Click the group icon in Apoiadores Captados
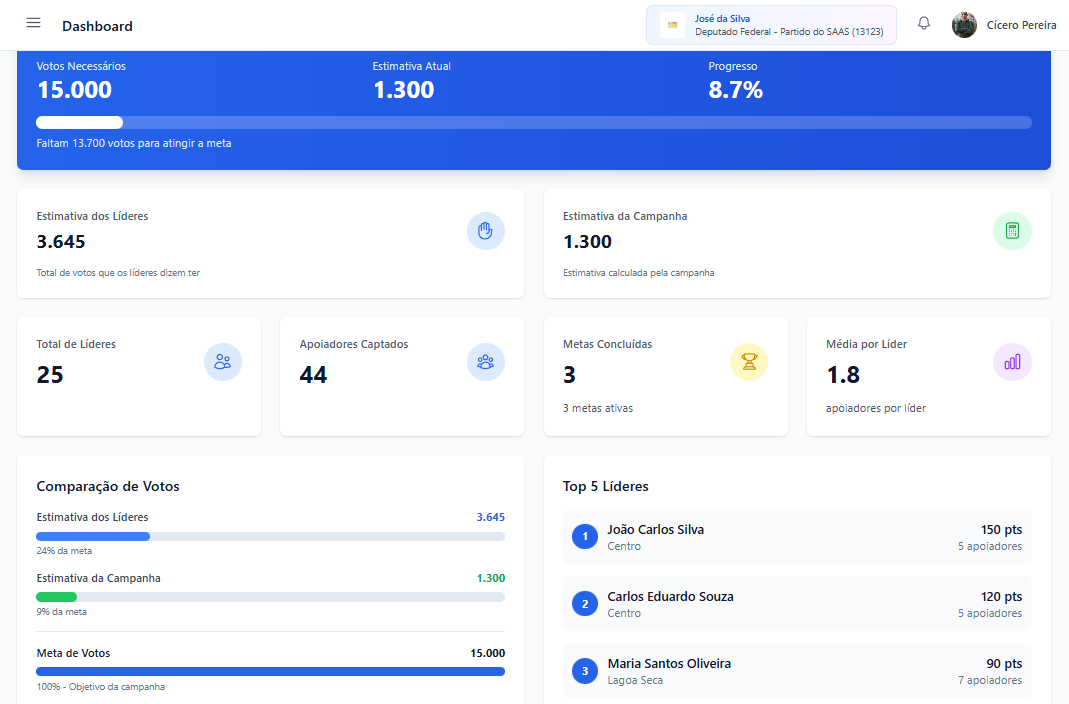Screen dimensions: 1069x704 point(485,362)
